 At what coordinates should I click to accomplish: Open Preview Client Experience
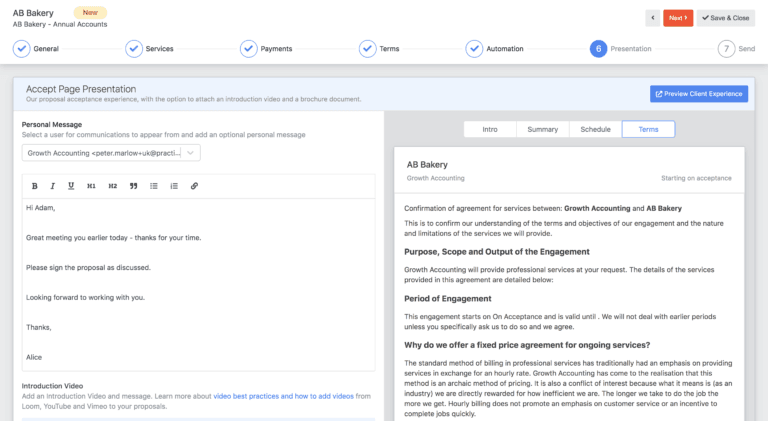coord(699,94)
